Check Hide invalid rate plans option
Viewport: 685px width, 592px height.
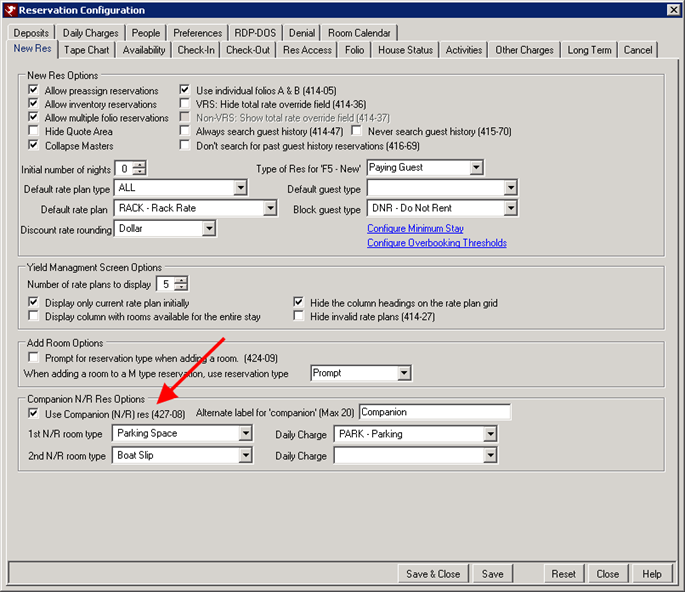(299, 316)
